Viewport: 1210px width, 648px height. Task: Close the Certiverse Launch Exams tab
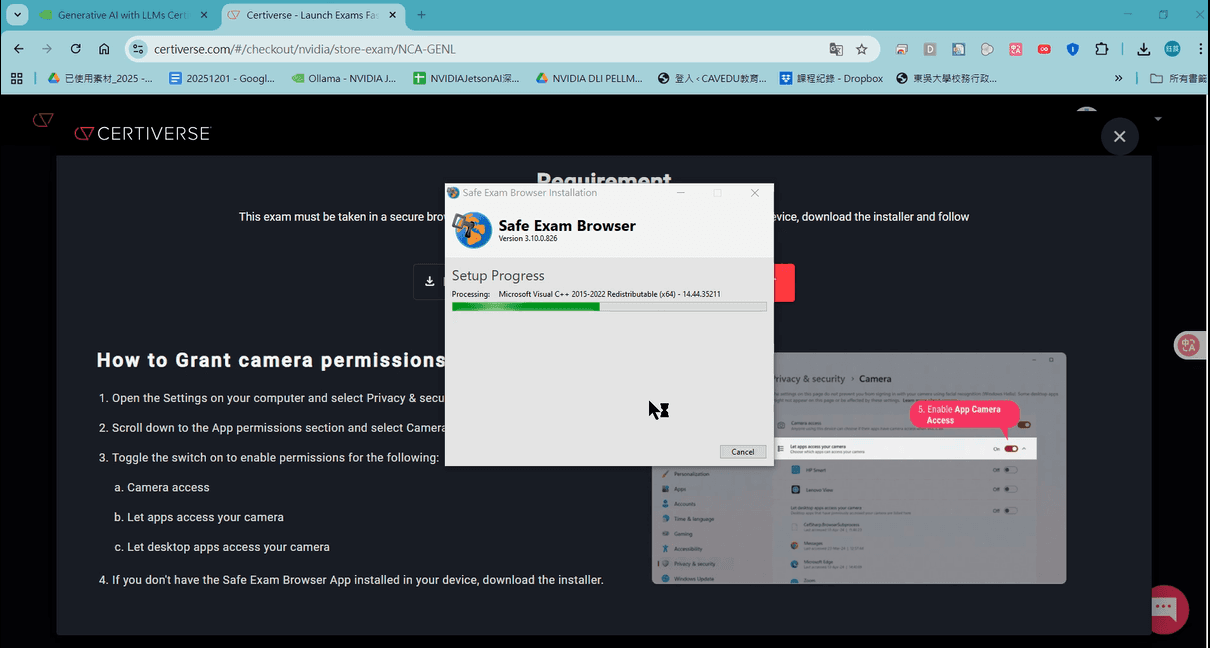(x=391, y=15)
